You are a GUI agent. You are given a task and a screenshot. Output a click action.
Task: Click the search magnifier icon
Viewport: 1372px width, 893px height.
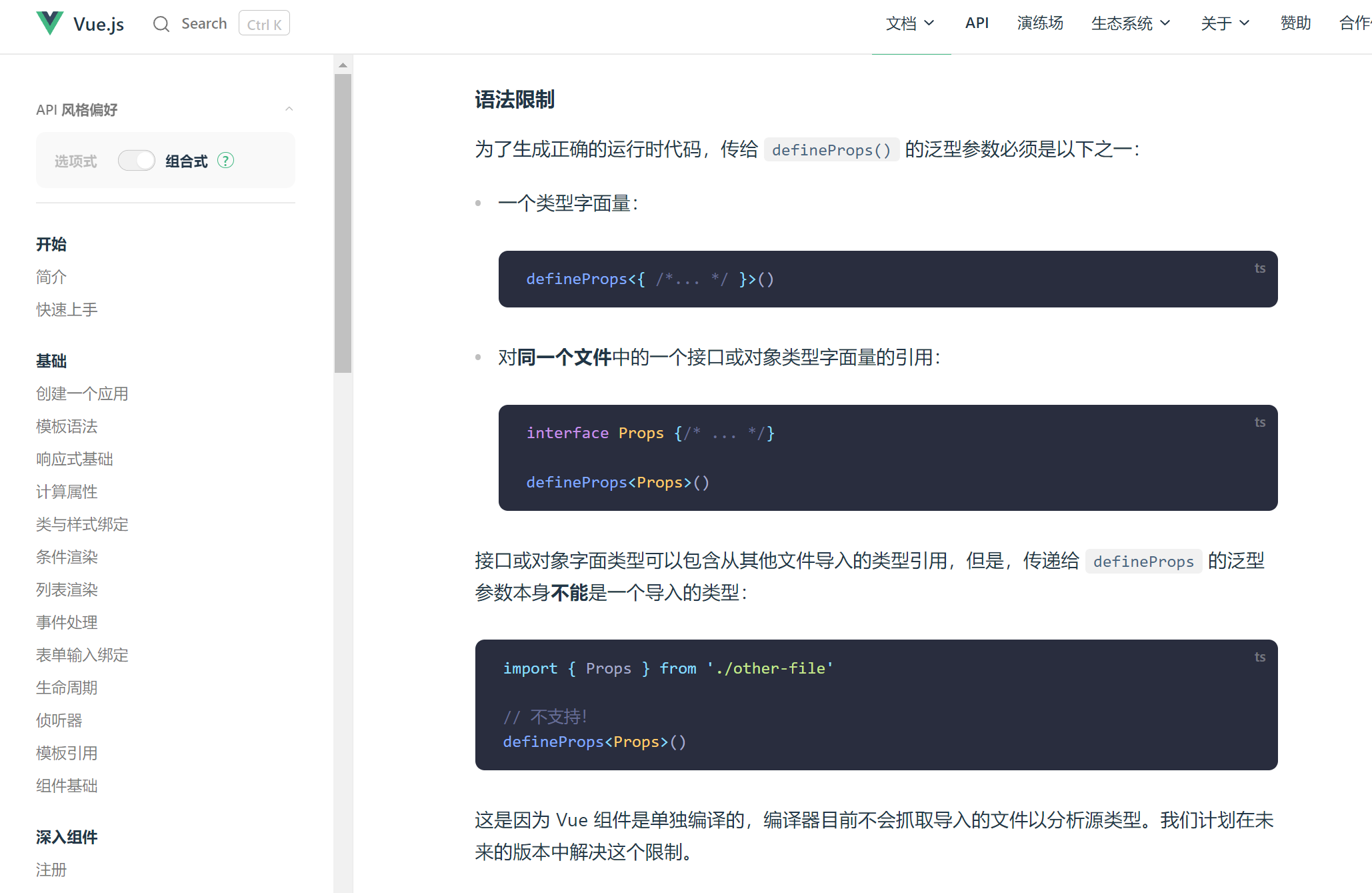[161, 24]
